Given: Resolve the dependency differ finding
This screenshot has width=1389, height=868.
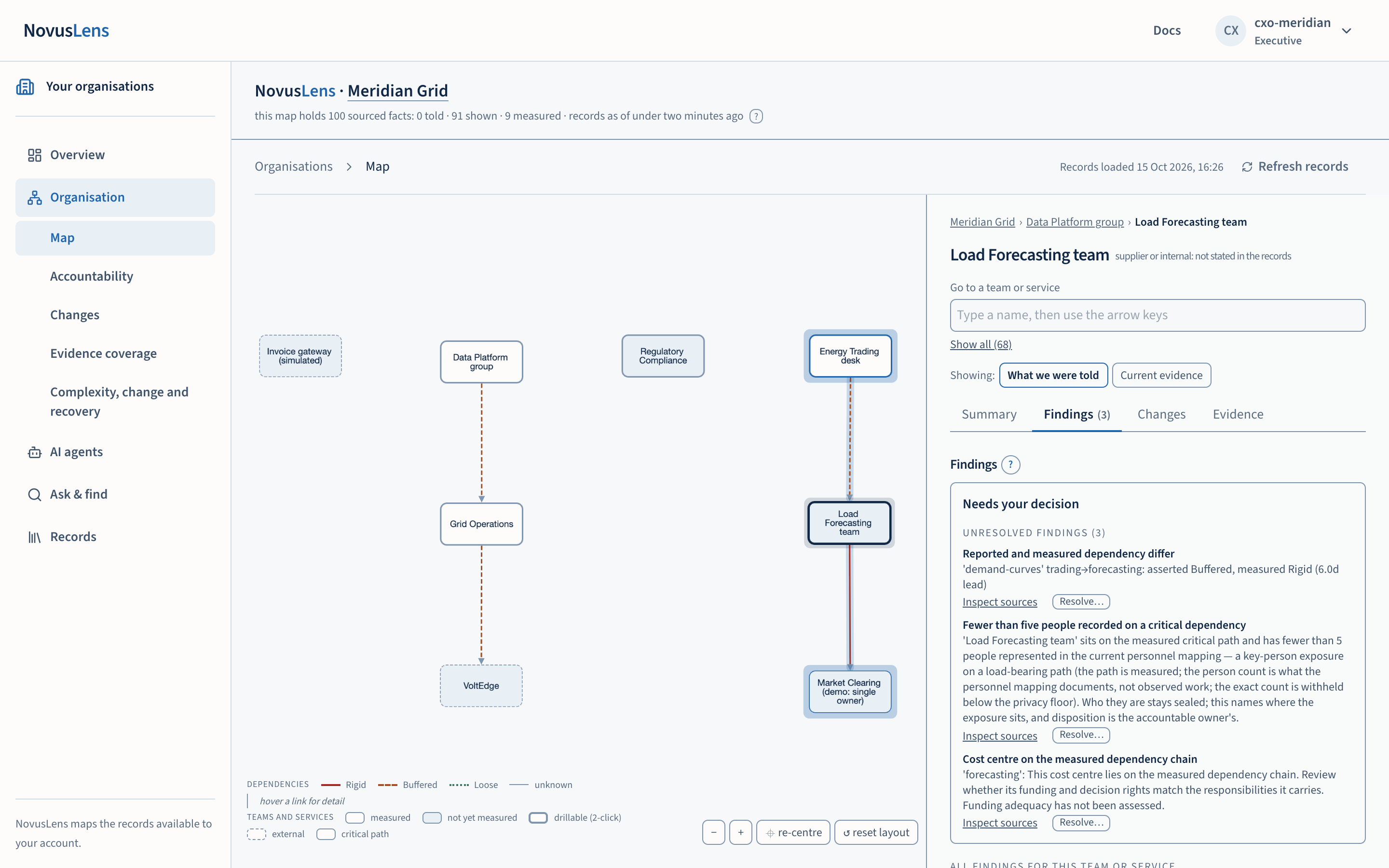Looking at the screenshot, I should pyautogui.click(x=1081, y=602).
